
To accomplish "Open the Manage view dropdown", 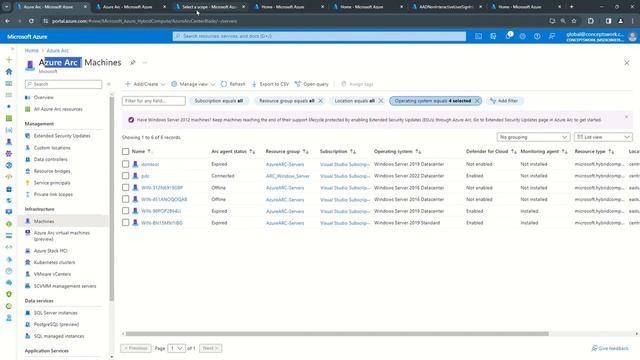I will 193,84.
